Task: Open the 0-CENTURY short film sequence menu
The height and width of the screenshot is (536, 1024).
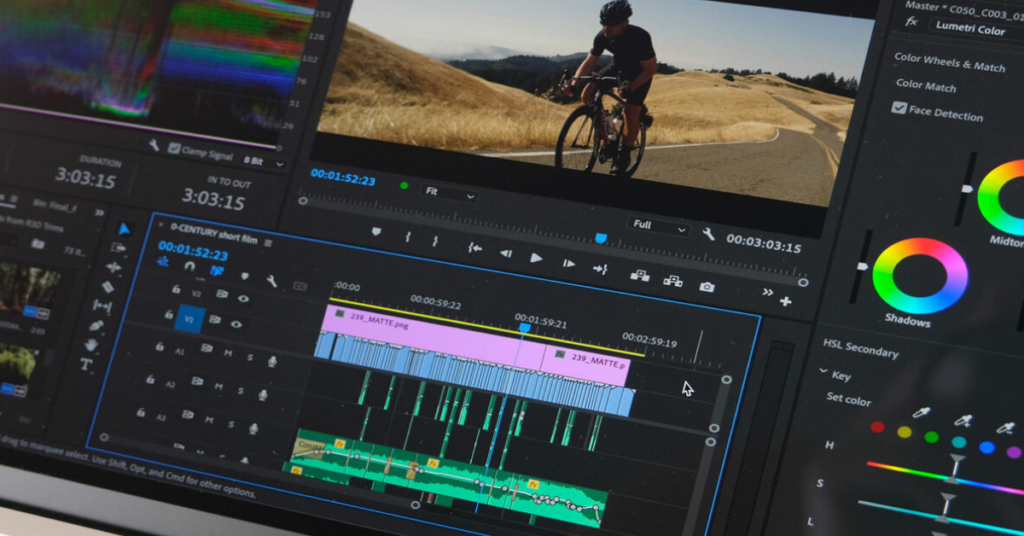Action: pyautogui.click(x=268, y=242)
